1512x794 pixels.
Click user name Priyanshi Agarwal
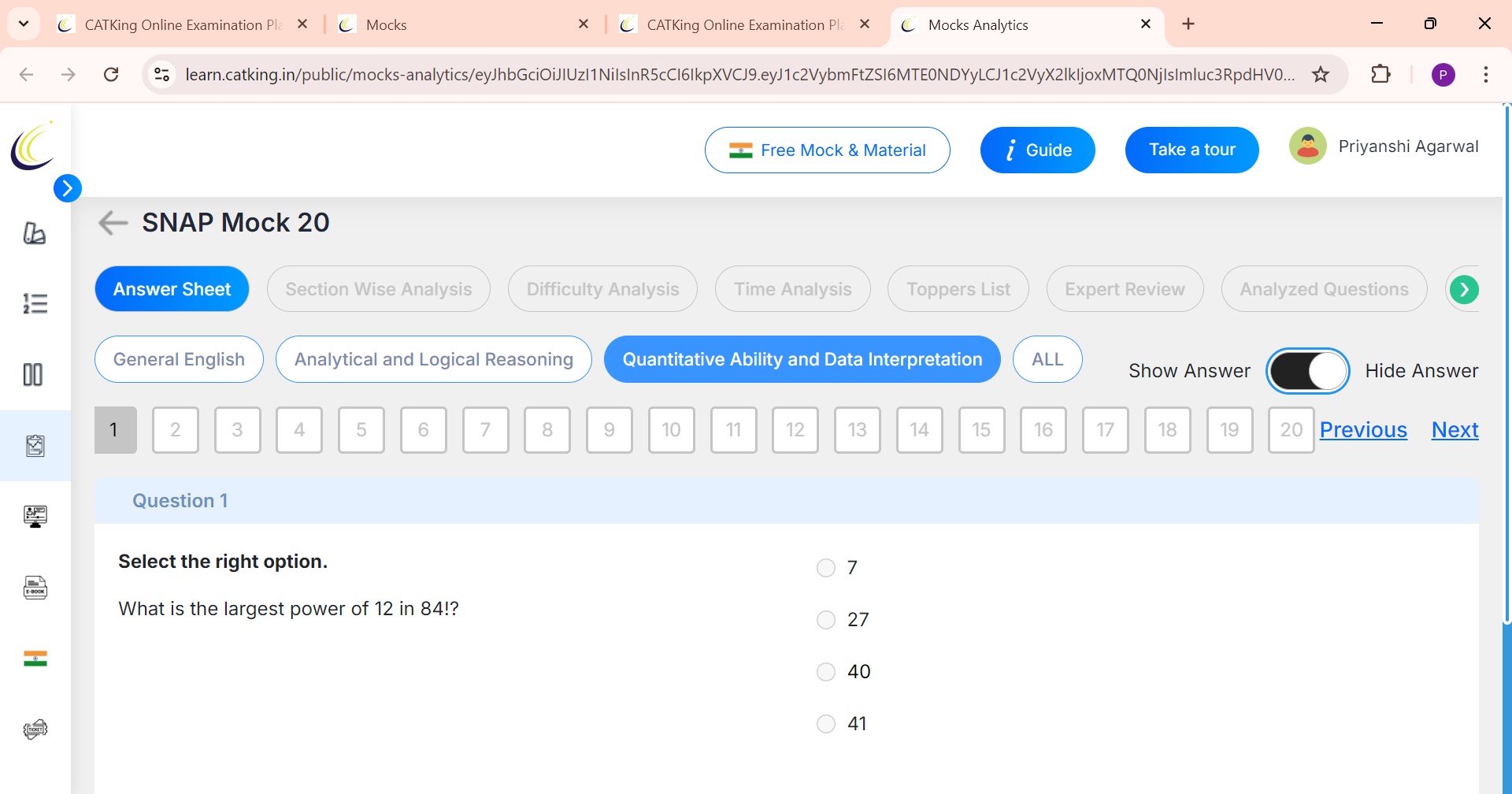1408,147
